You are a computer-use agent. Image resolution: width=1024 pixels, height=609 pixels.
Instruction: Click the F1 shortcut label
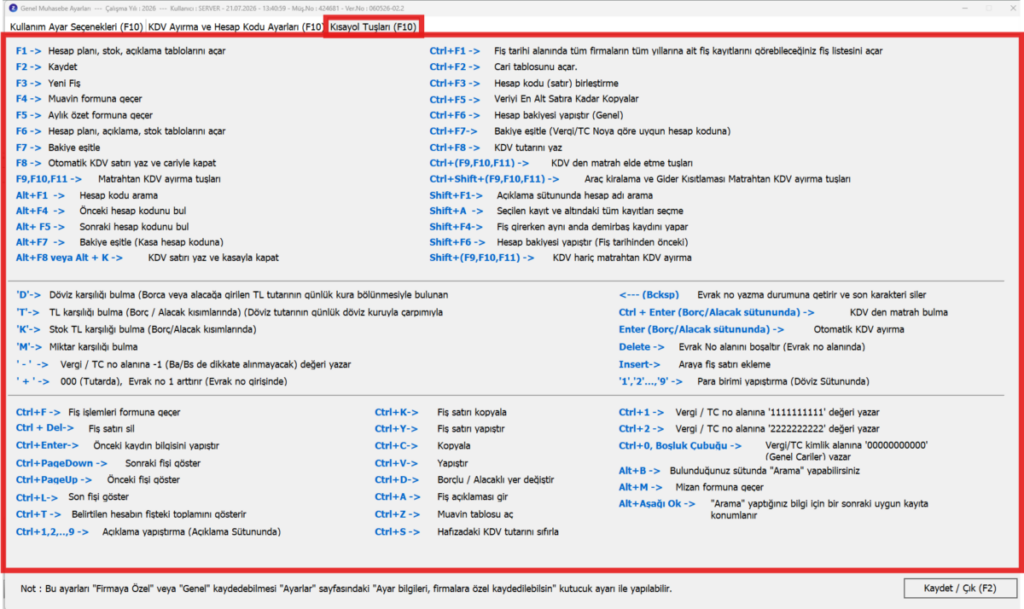29,51
